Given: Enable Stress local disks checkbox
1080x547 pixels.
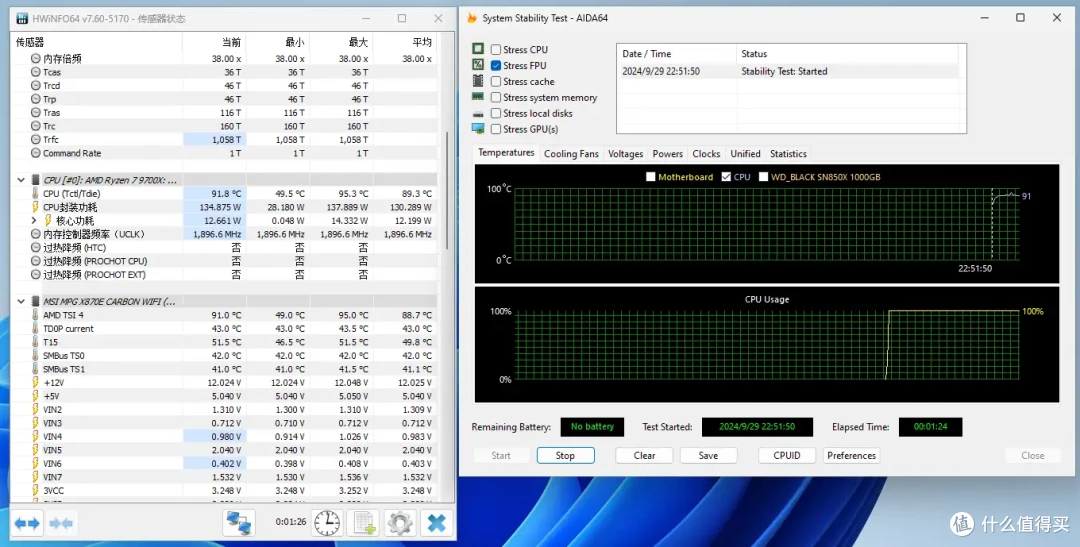Looking at the screenshot, I should coord(496,114).
